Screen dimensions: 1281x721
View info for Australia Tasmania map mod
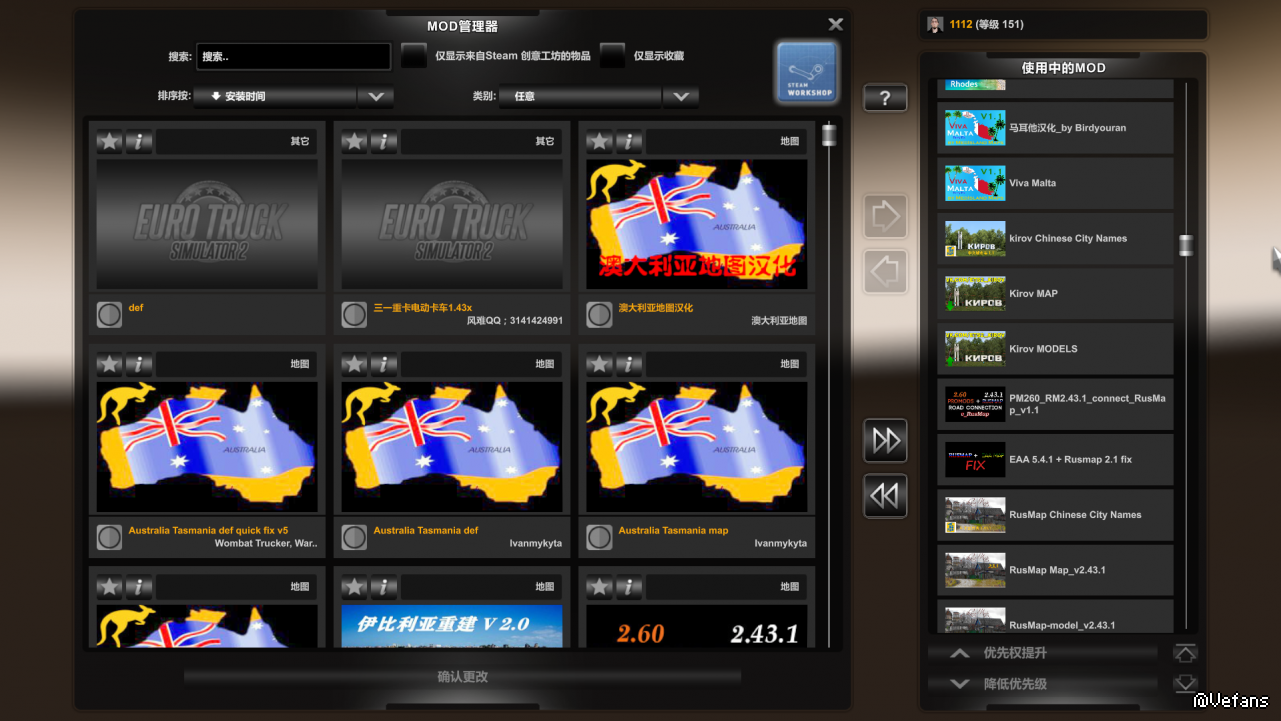(x=629, y=365)
